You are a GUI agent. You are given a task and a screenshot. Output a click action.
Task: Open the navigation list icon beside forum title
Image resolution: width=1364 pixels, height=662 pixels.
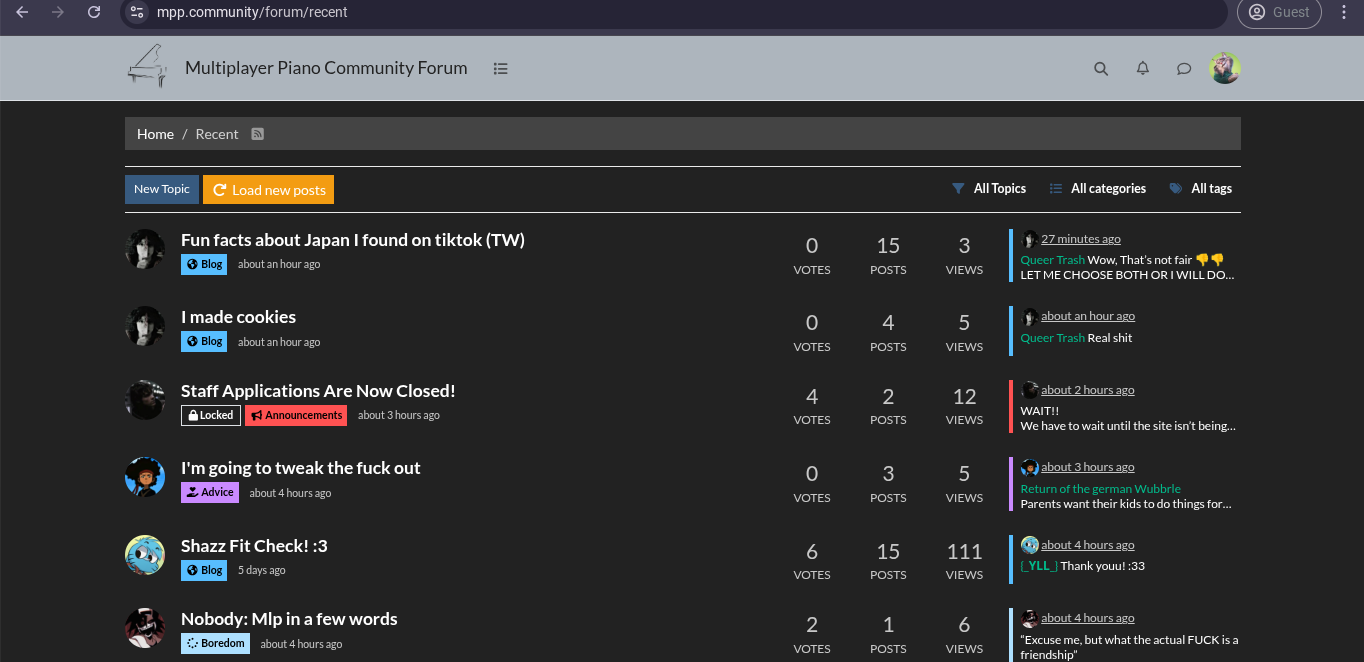pos(500,69)
